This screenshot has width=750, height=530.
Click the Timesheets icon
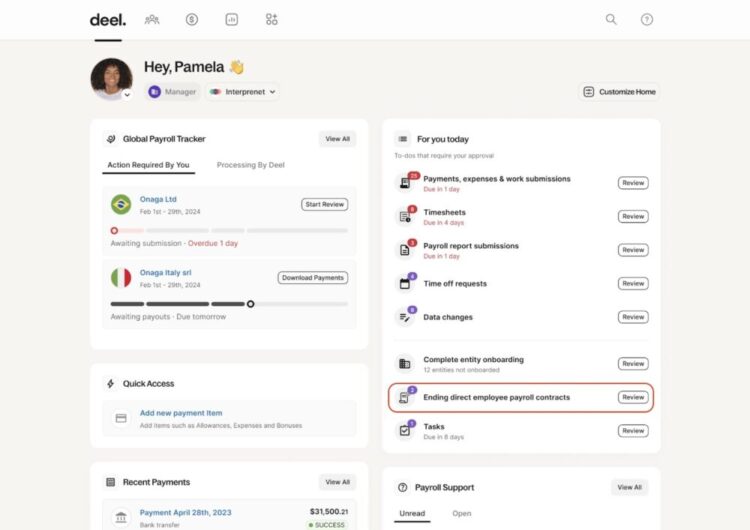[405, 216]
